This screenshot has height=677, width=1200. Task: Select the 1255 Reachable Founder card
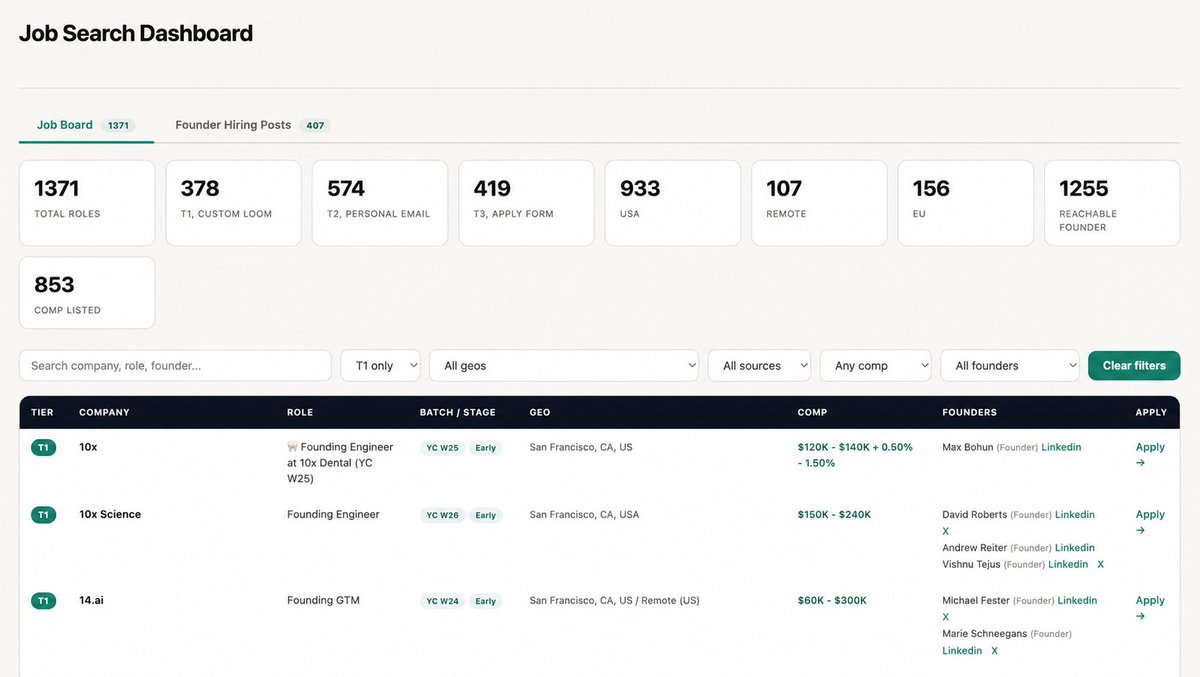(1112, 203)
